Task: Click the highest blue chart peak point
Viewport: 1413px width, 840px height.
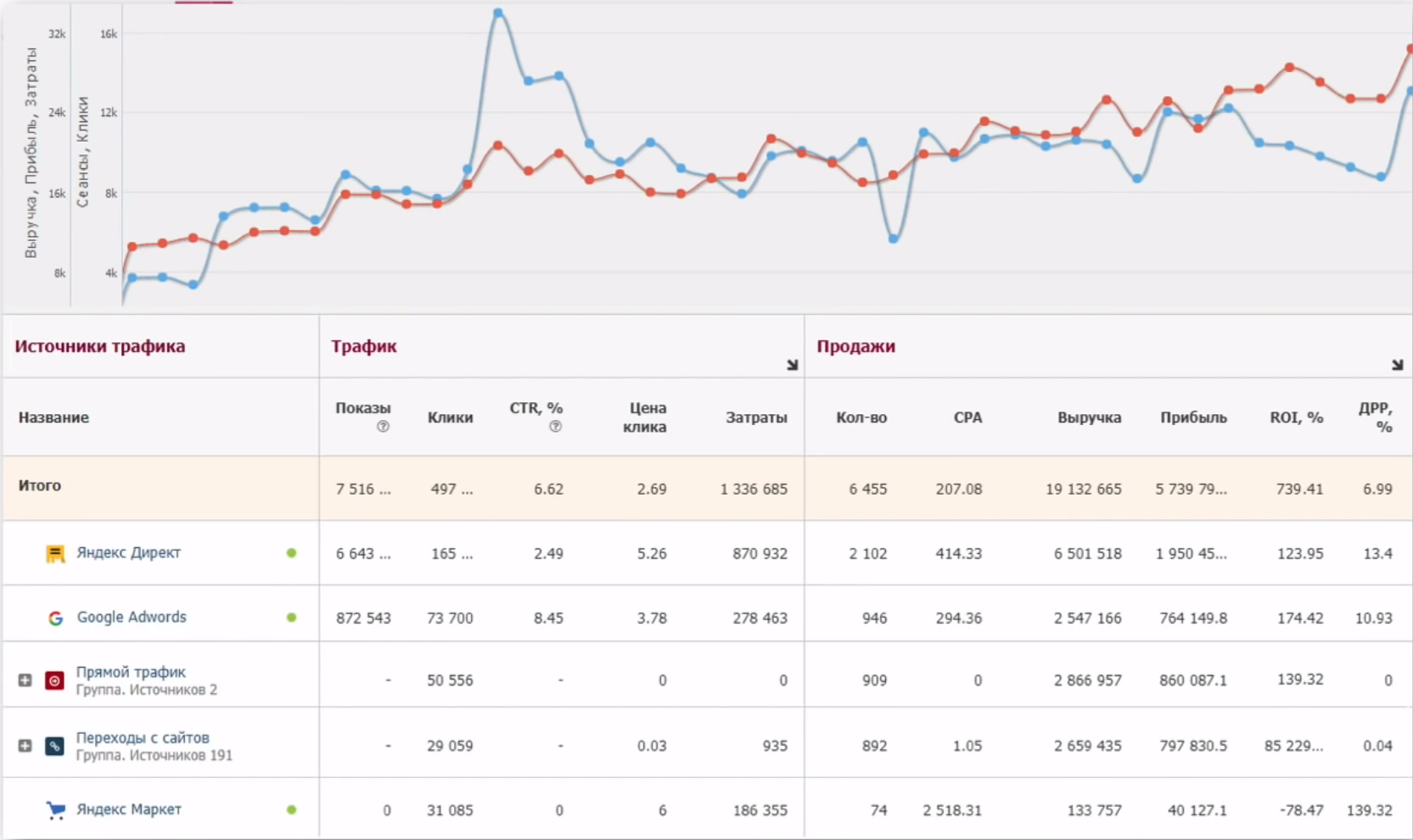Action: (498, 13)
